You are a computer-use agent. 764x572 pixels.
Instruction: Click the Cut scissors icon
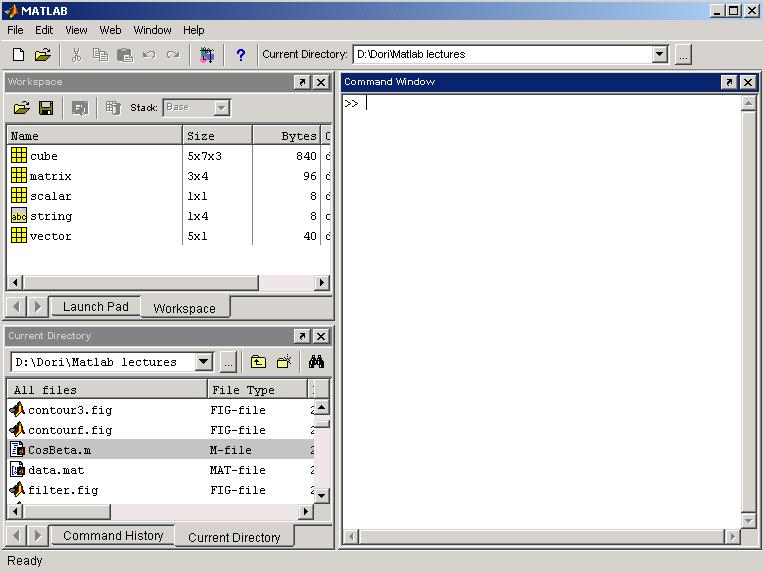76,55
